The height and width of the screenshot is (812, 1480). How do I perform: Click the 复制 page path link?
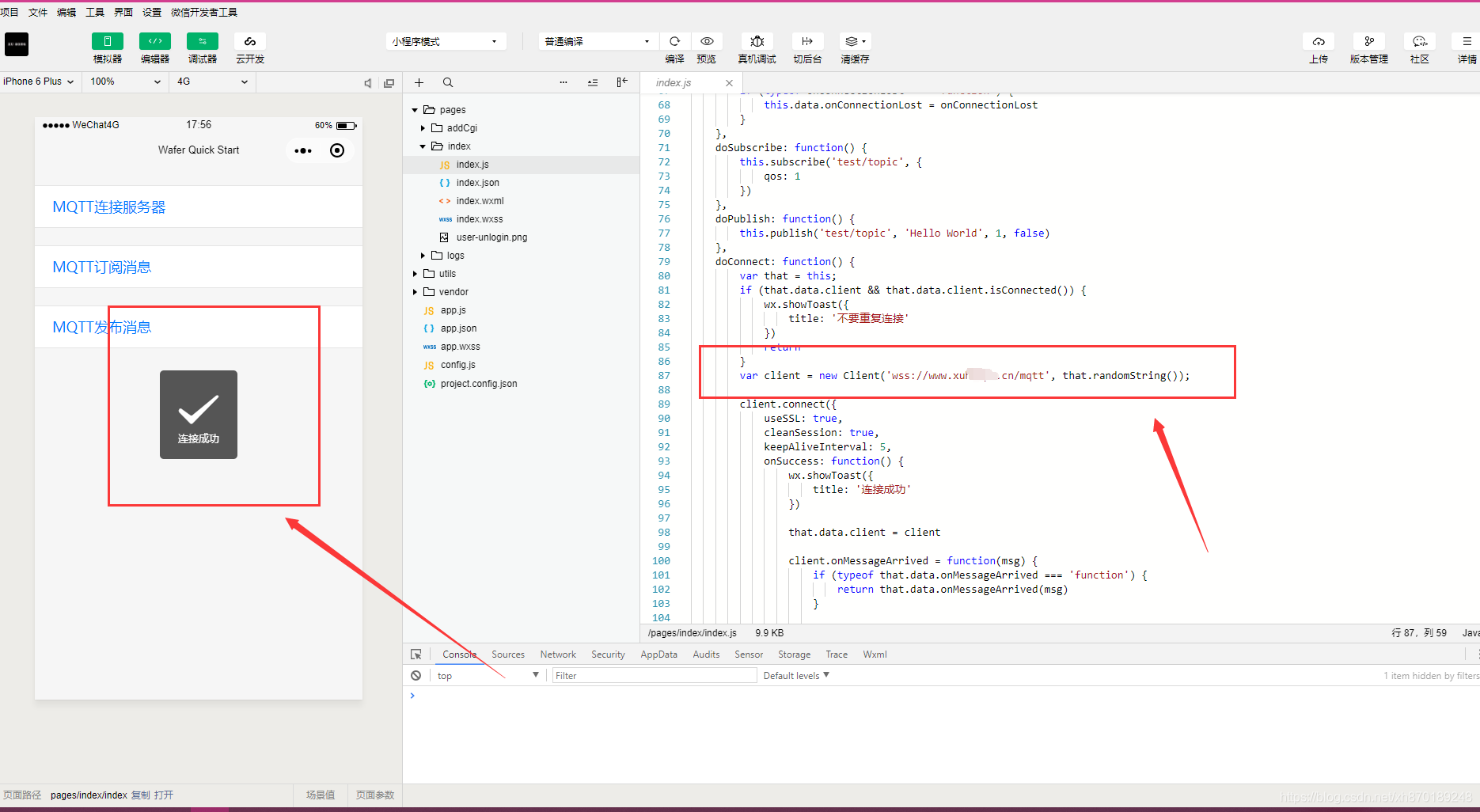[140, 795]
